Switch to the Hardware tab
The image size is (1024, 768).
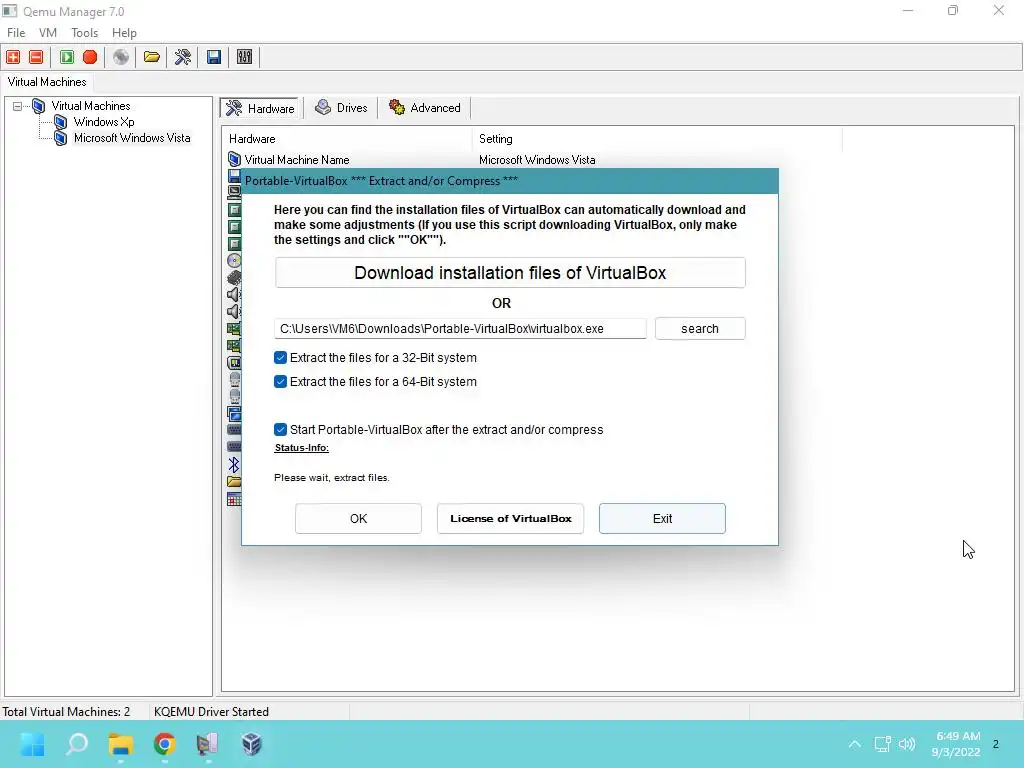tap(261, 108)
